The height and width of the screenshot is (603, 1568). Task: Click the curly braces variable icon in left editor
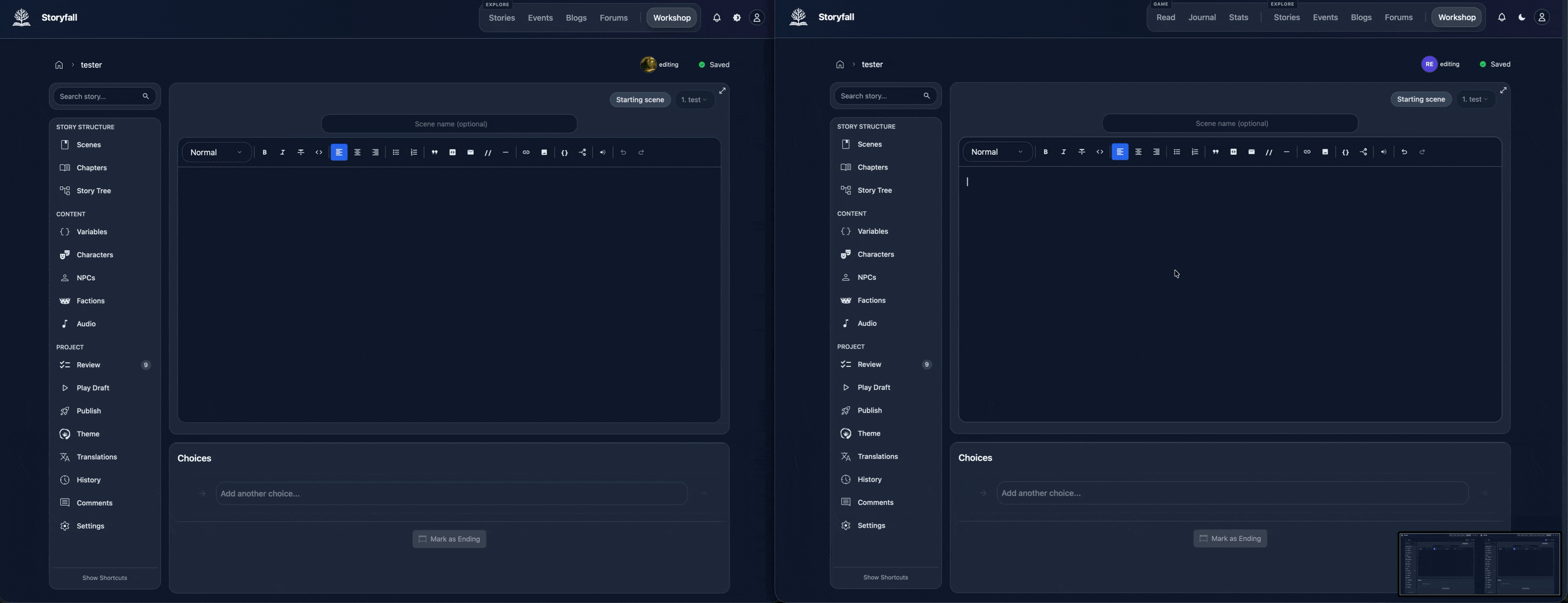point(564,153)
